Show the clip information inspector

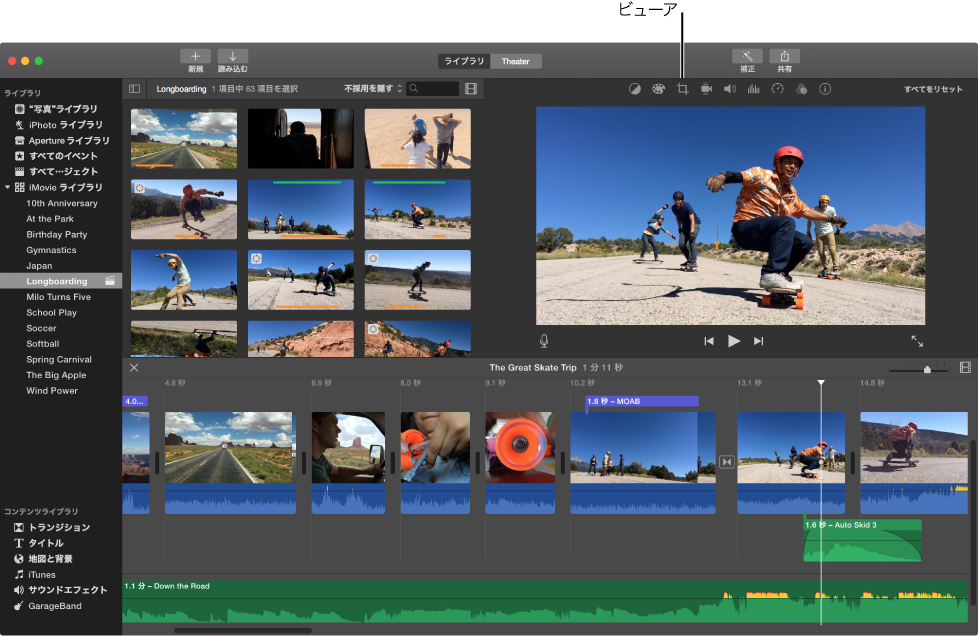point(825,89)
